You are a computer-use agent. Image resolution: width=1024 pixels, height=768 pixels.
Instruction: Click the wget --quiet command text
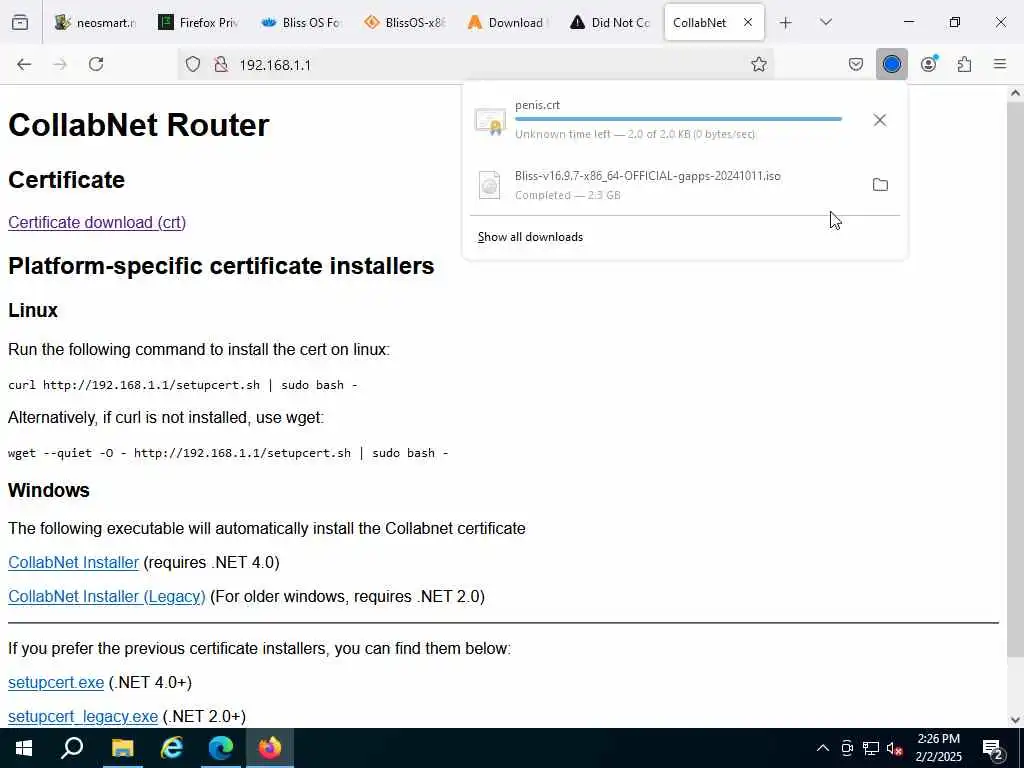point(228,453)
